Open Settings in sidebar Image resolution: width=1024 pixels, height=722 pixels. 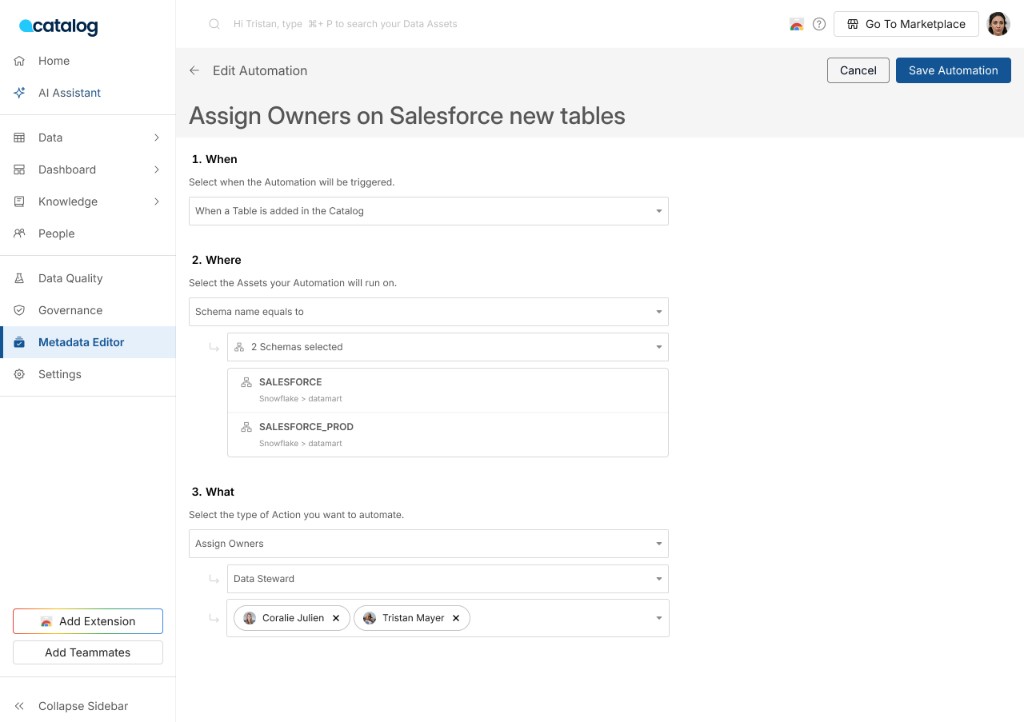88,374
